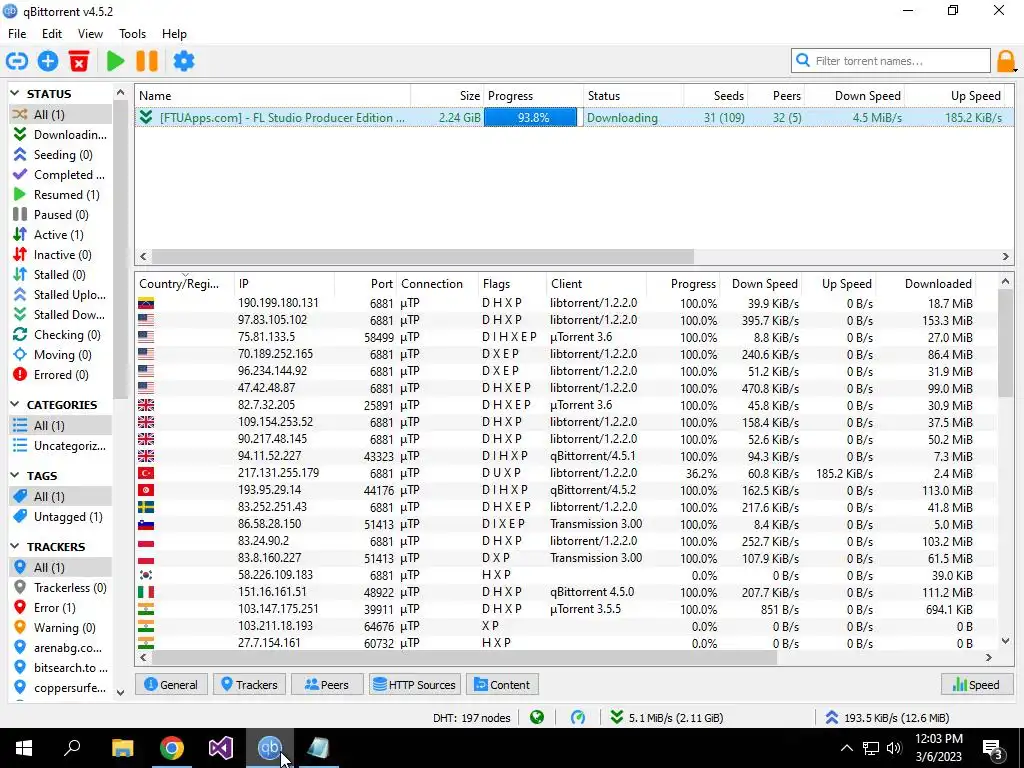Select the Errored (0) filter
Screen dimensions: 1024x768
point(60,375)
